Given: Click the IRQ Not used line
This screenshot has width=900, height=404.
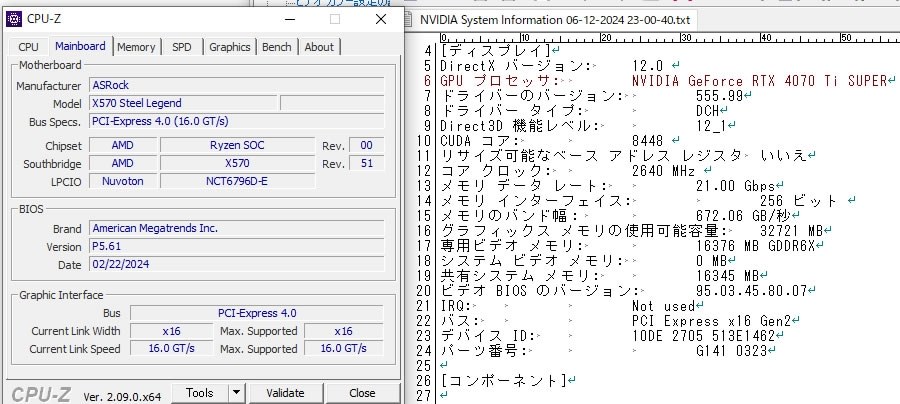Looking at the screenshot, I should tap(572, 306).
